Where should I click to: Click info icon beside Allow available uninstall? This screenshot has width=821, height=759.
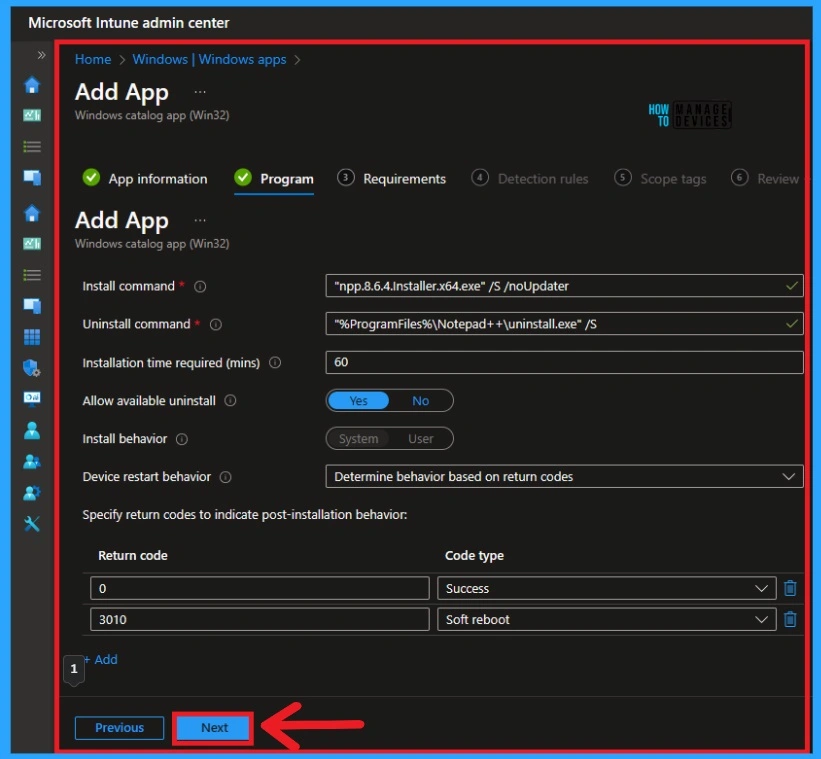[230, 401]
